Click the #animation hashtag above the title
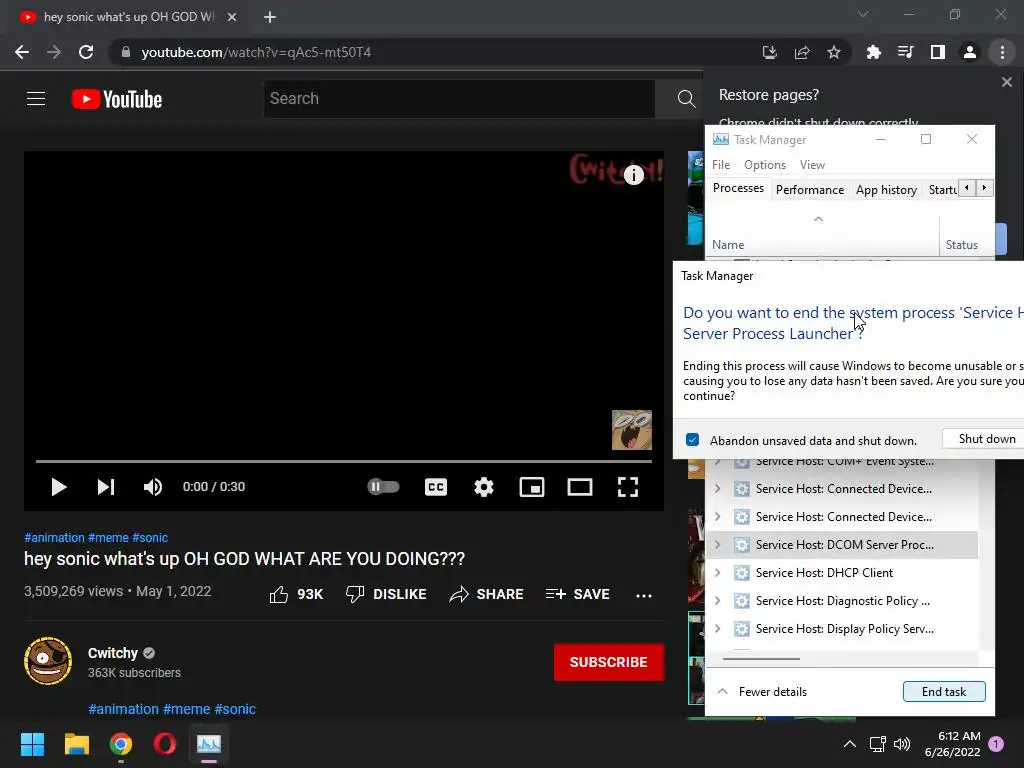 coord(54,537)
